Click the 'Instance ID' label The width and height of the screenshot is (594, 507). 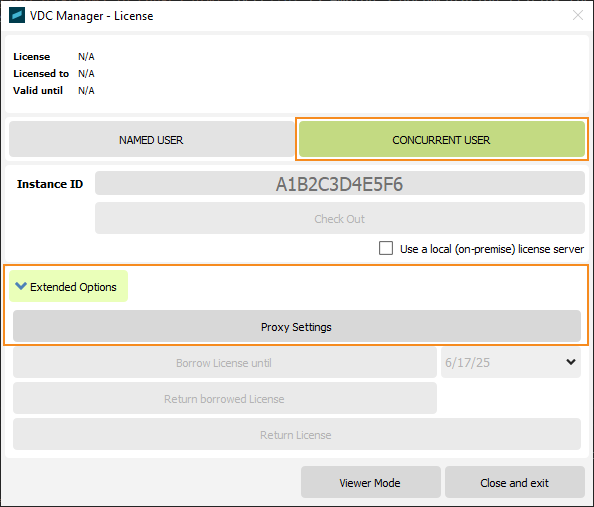[50, 184]
